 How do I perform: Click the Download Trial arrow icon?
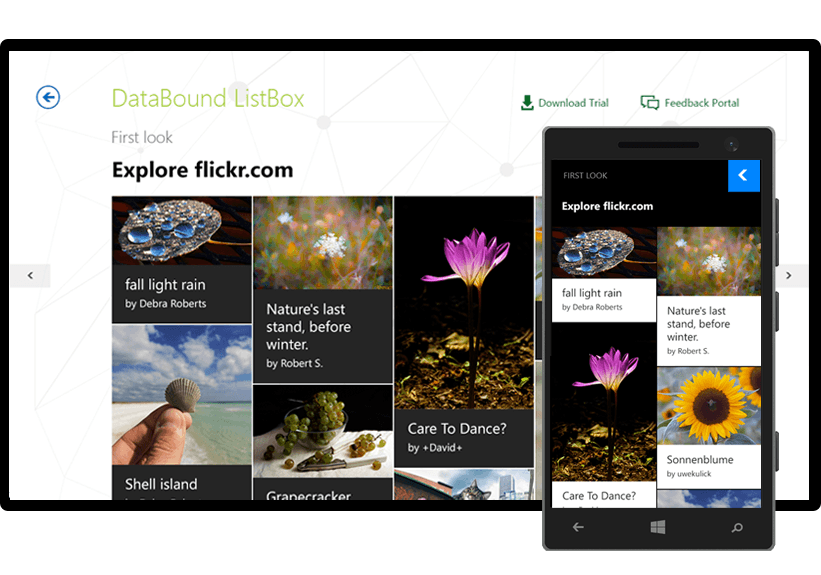point(527,103)
